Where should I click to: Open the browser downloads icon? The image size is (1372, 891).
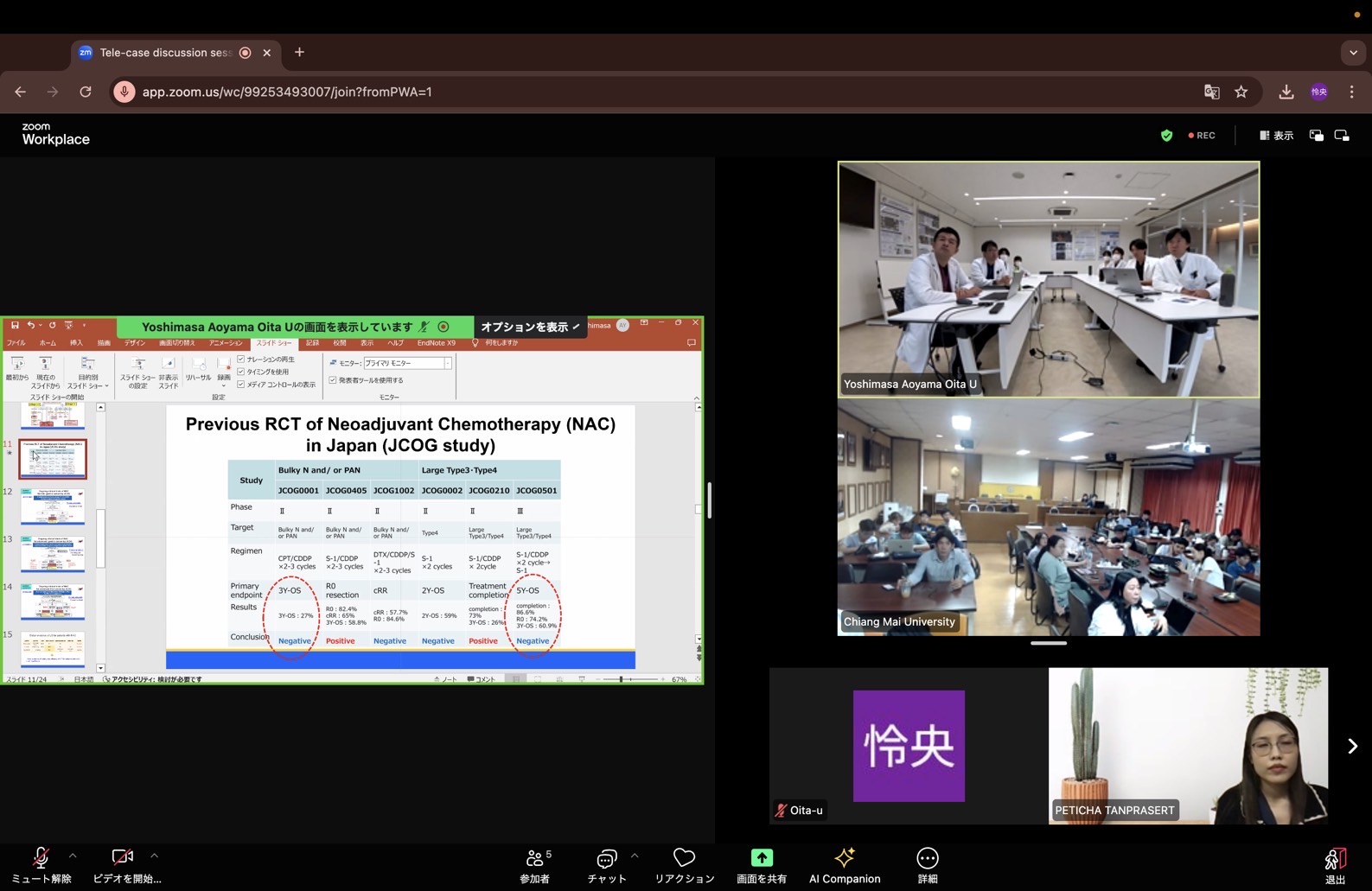pyautogui.click(x=1286, y=92)
